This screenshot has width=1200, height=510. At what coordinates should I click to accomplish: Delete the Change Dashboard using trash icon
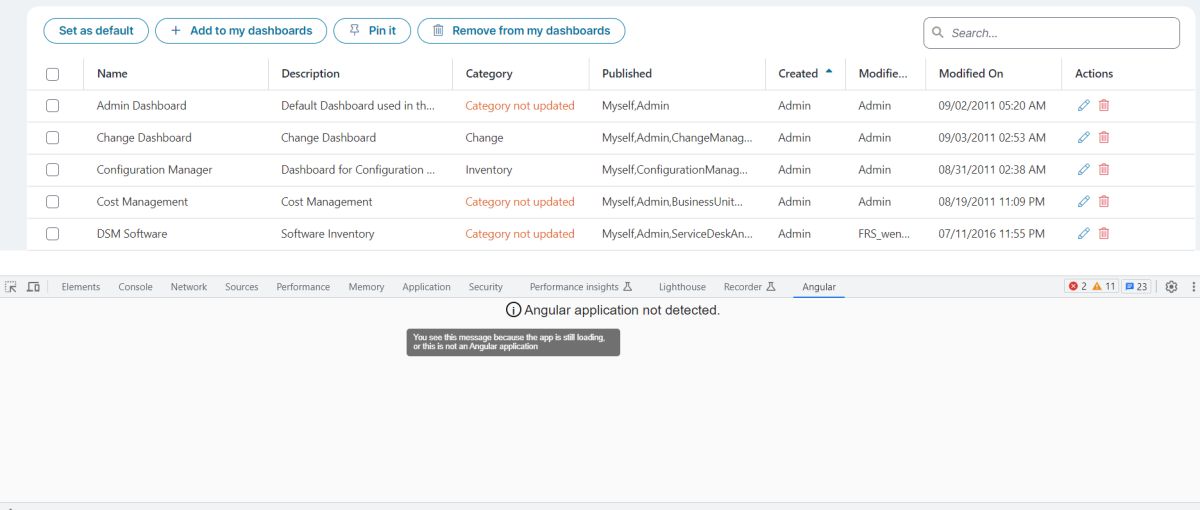click(1104, 137)
